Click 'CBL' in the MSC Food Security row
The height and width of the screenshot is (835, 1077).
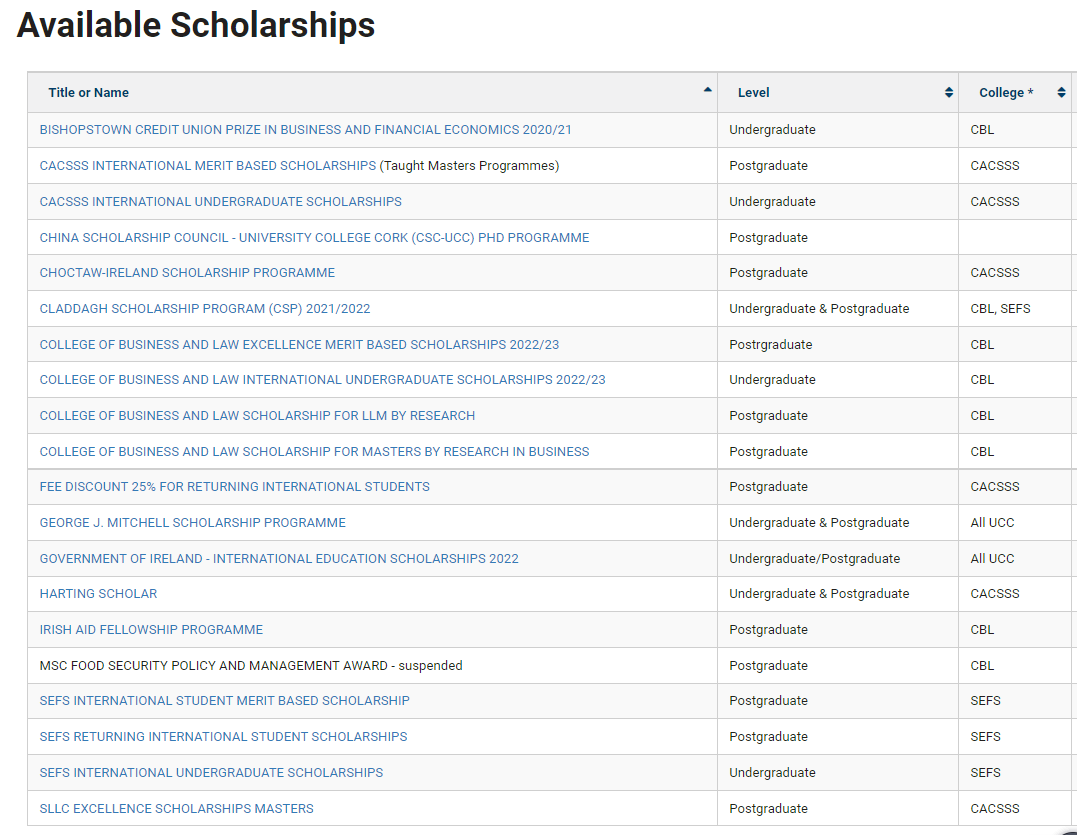982,665
